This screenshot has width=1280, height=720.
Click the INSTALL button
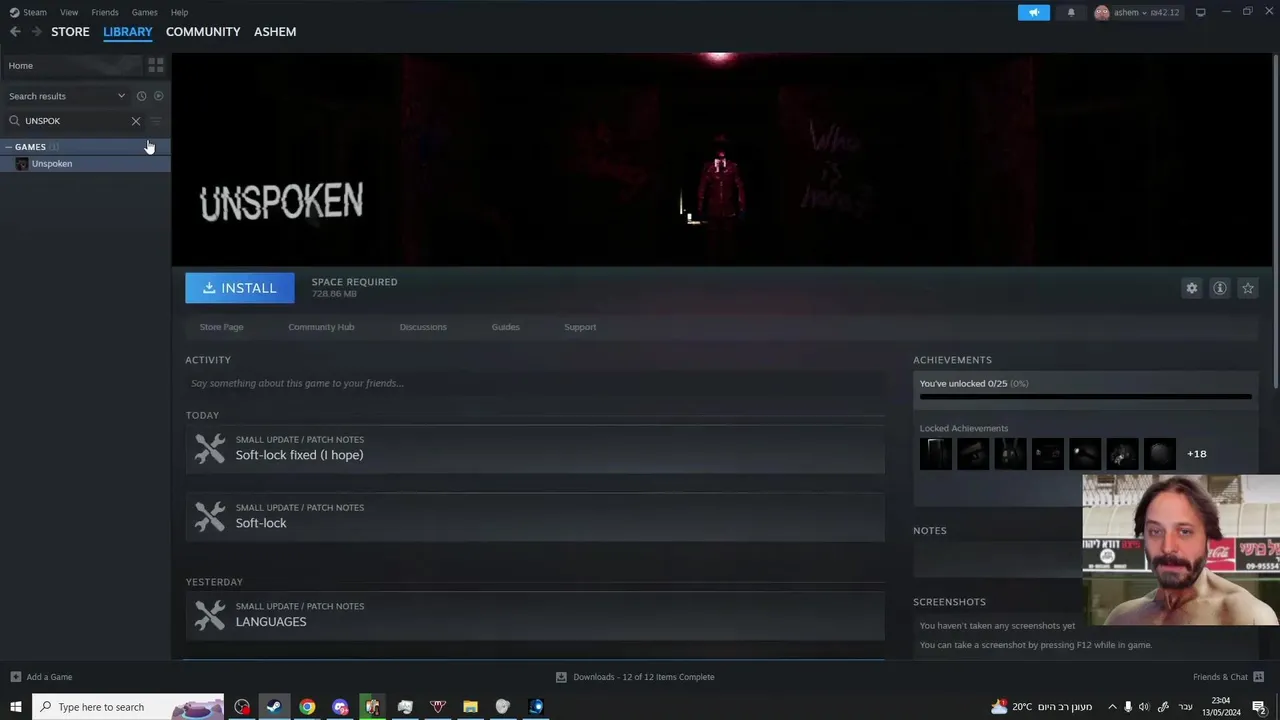coord(240,288)
